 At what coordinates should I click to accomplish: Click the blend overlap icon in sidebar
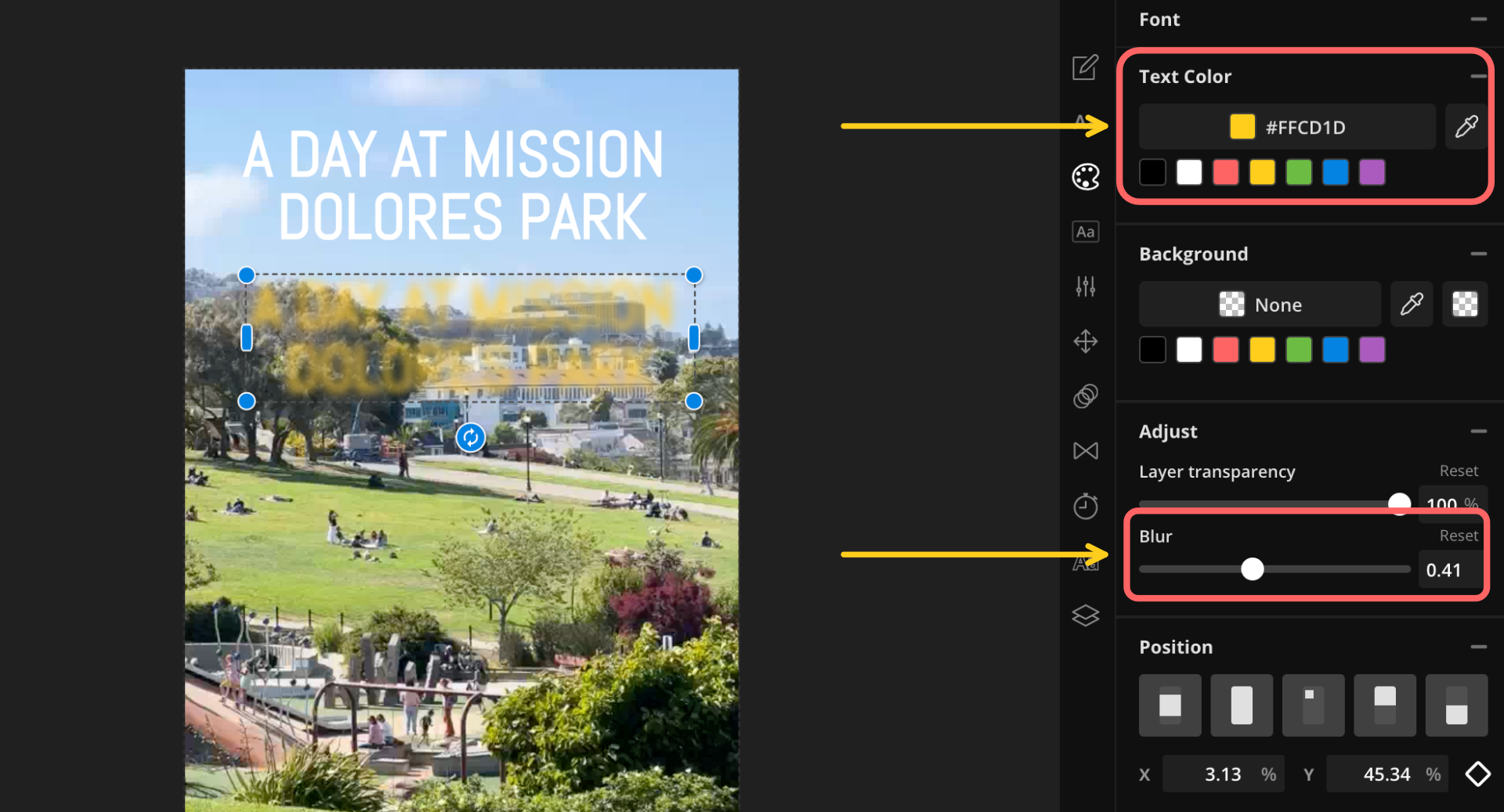1086,396
